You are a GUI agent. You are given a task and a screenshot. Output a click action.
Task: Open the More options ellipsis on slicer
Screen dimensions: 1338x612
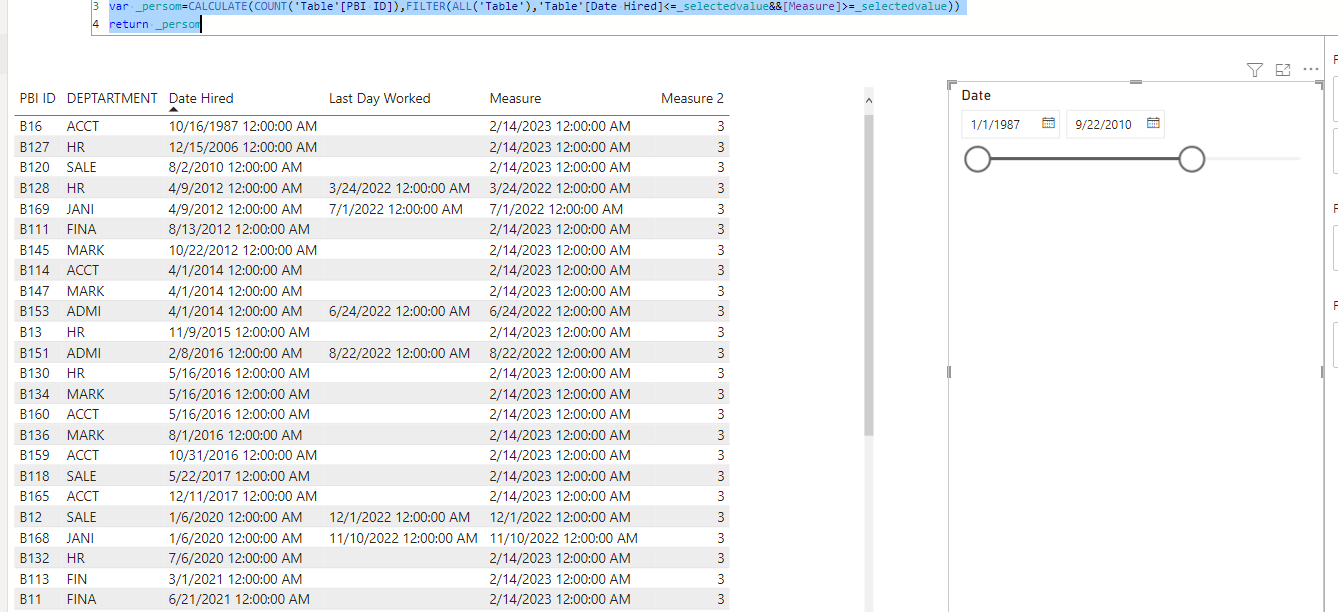[x=1312, y=70]
